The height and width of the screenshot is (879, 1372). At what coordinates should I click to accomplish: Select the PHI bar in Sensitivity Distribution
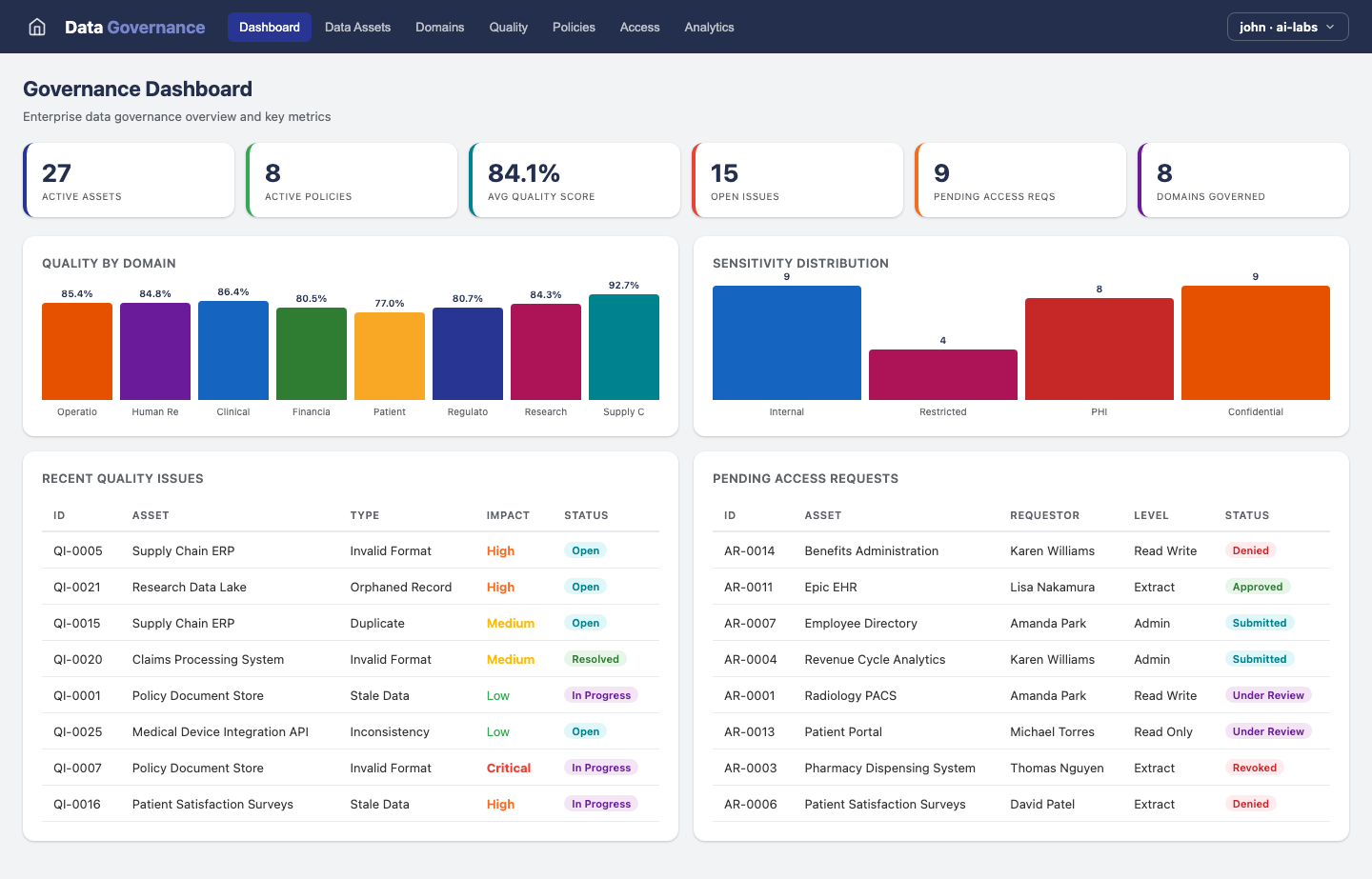pyautogui.click(x=1099, y=347)
